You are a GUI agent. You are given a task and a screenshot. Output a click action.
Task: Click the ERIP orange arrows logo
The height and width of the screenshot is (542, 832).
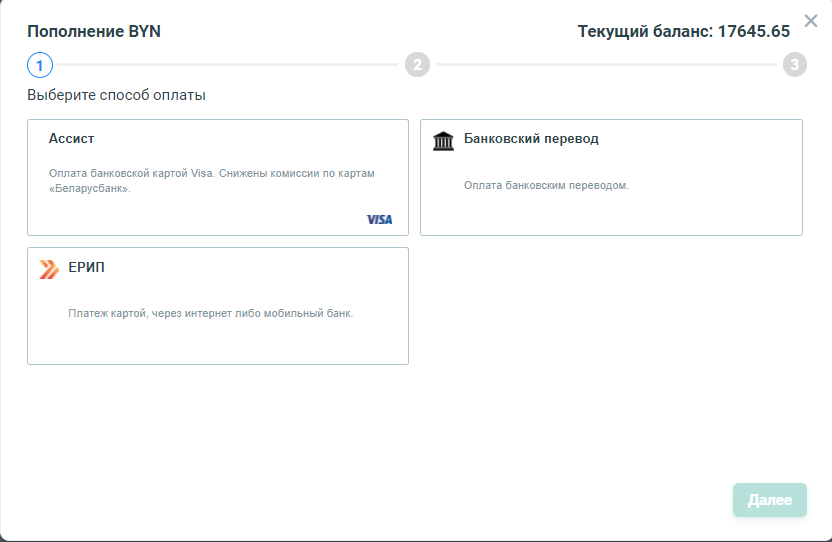click(49, 269)
